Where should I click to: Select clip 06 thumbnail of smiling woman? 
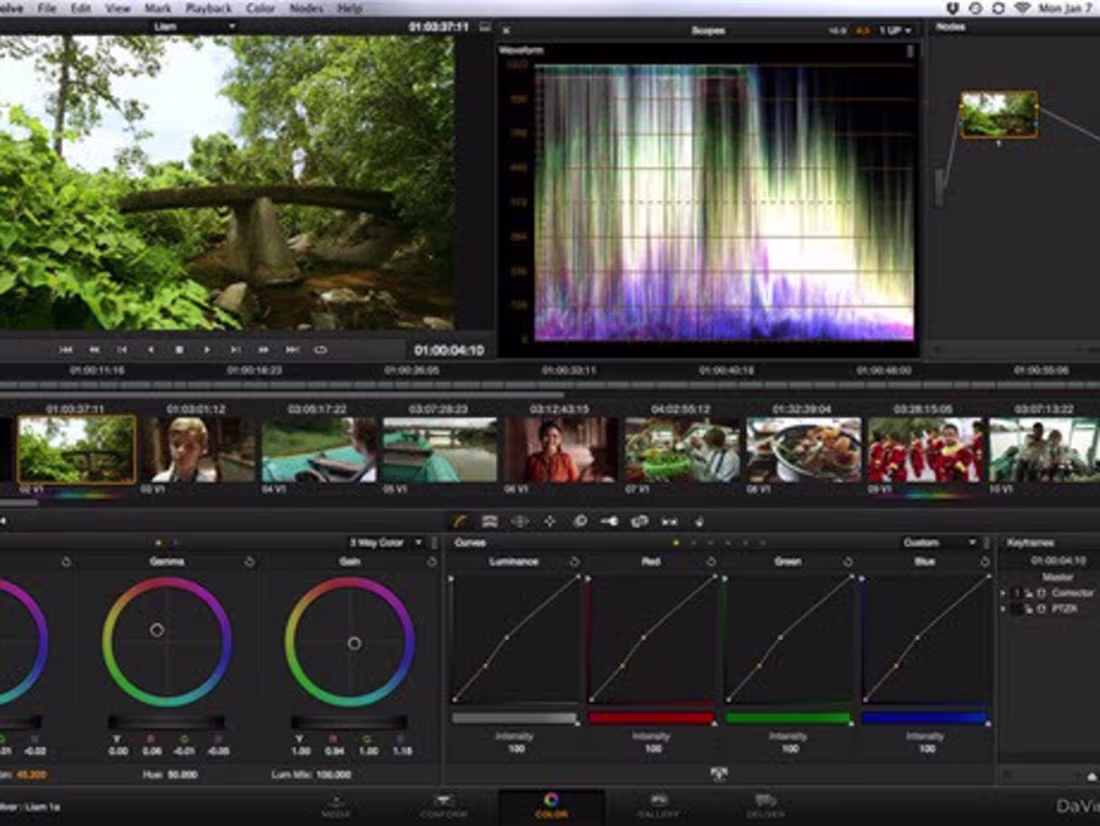point(561,449)
